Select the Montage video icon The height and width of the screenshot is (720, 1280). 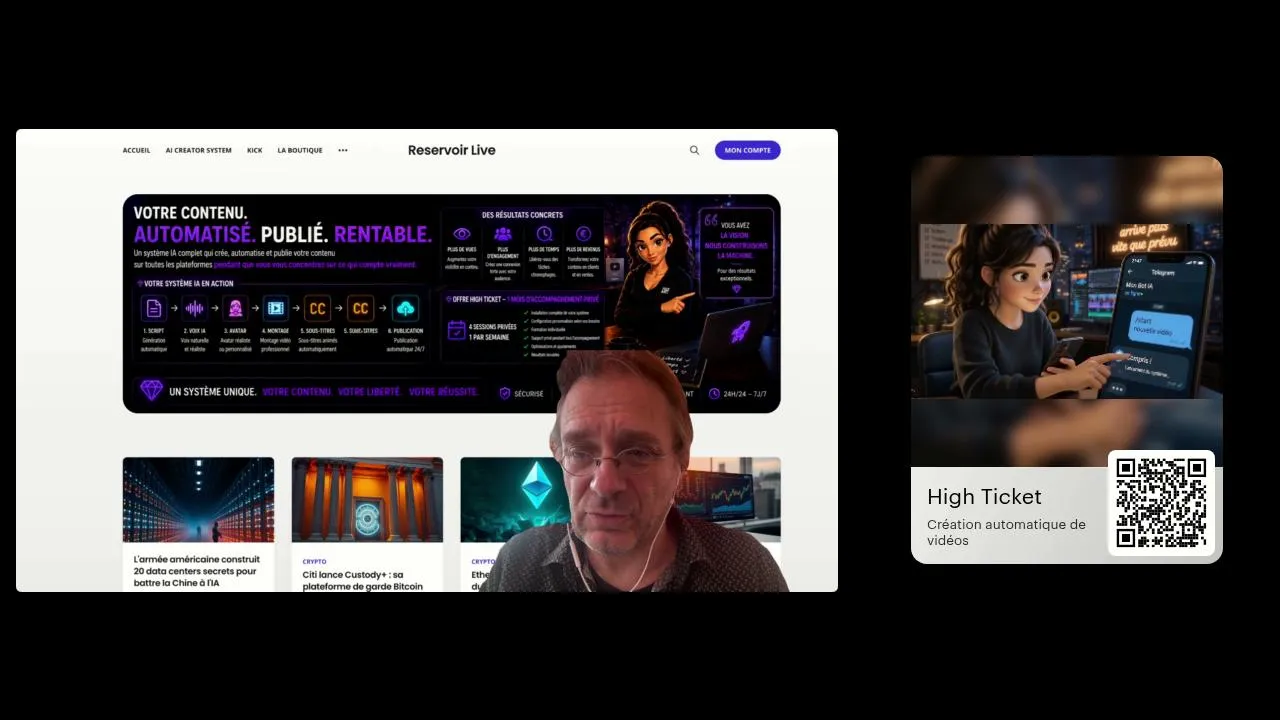pos(276,308)
